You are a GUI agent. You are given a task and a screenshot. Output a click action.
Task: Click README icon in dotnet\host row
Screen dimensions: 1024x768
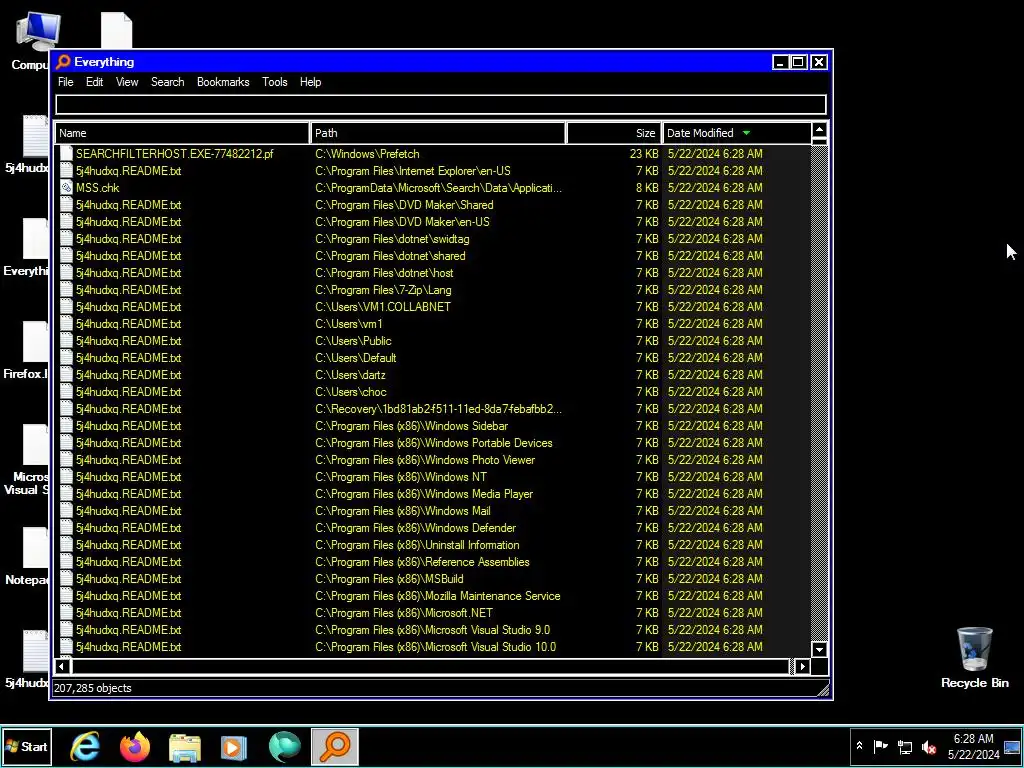pos(66,272)
